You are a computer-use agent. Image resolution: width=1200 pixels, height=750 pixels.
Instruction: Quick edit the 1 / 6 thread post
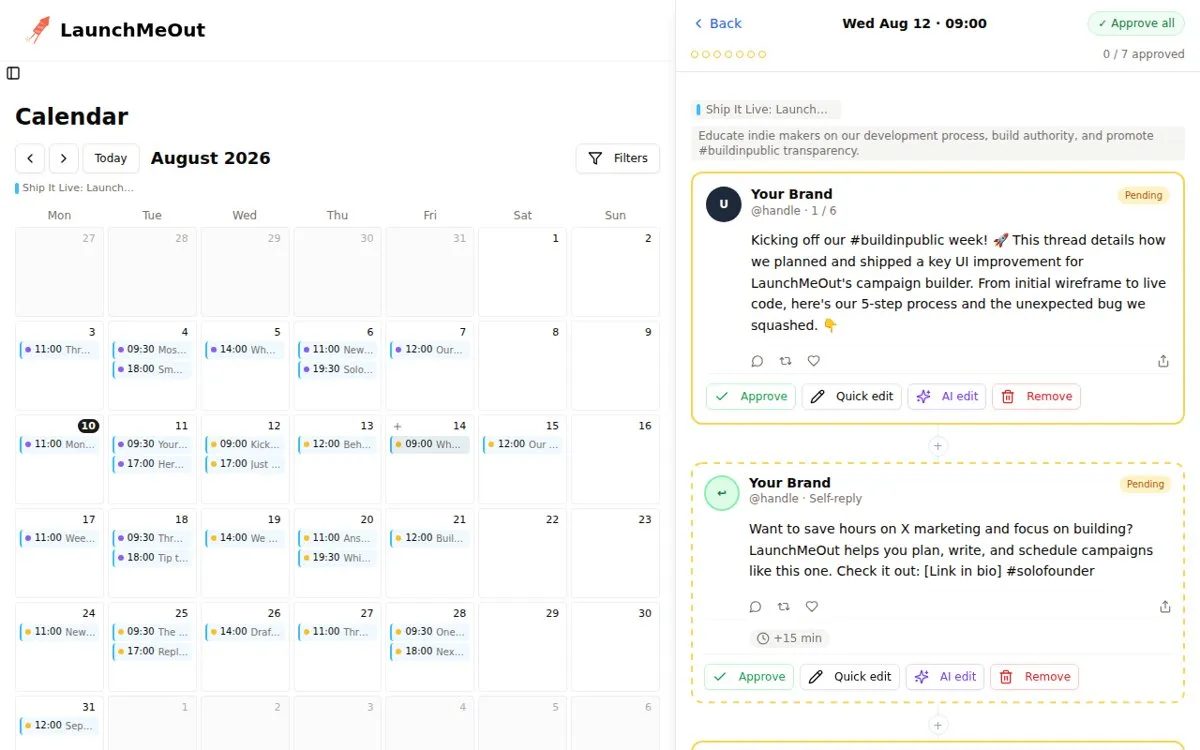852,396
